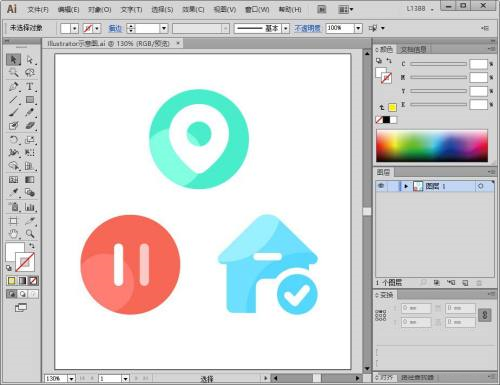The width and height of the screenshot is (500, 385).
Task: Select the Artboard tool
Action: [x=13, y=221]
